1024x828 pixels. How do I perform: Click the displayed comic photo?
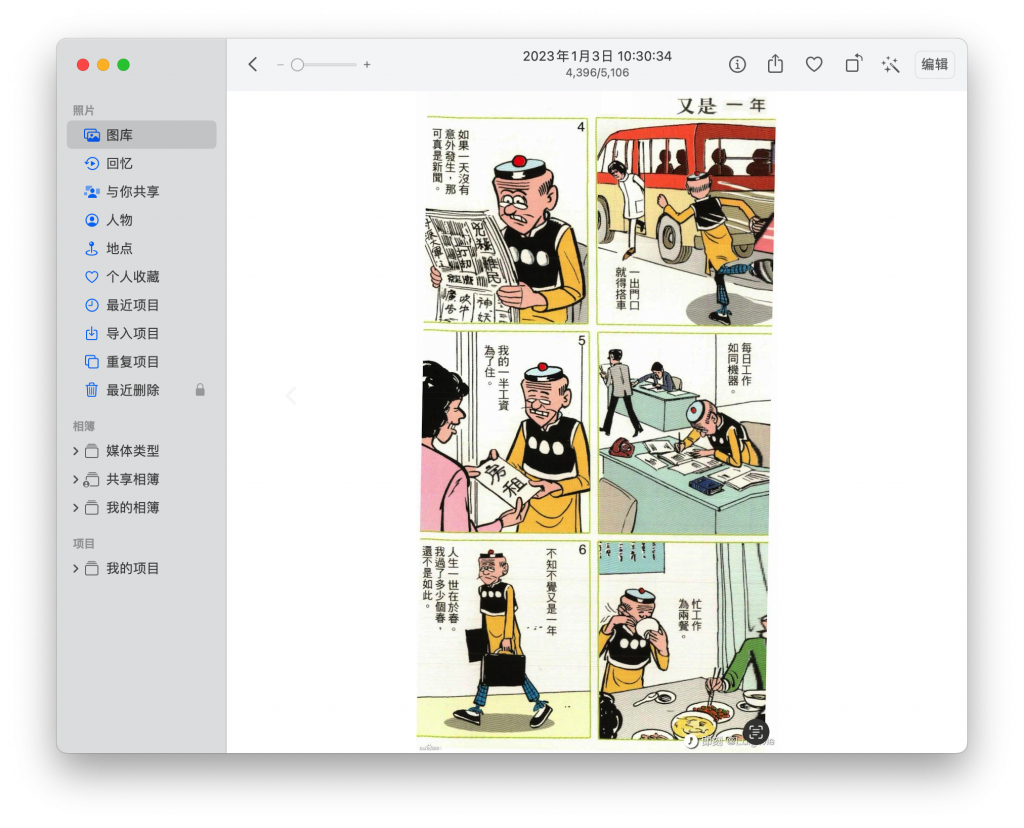tap(596, 422)
